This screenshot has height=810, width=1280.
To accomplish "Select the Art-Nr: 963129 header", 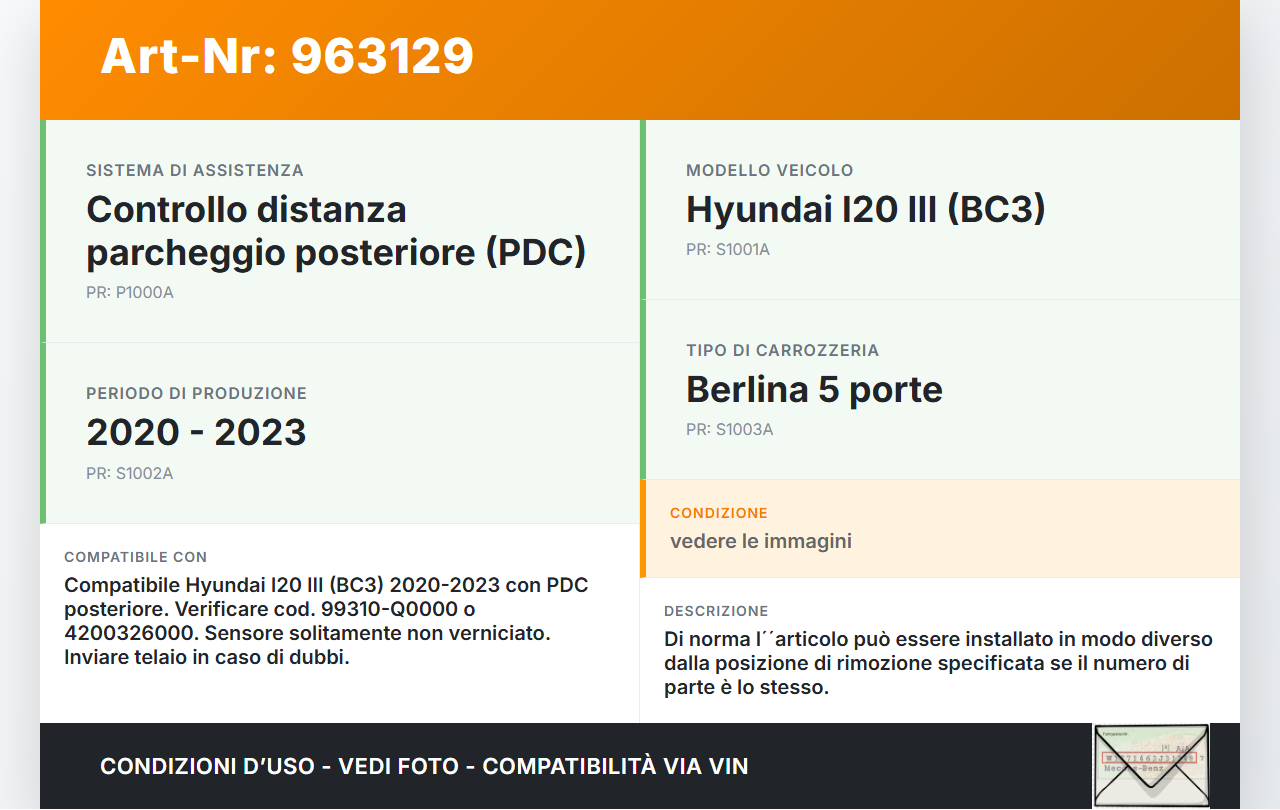I will [x=285, y=57].
